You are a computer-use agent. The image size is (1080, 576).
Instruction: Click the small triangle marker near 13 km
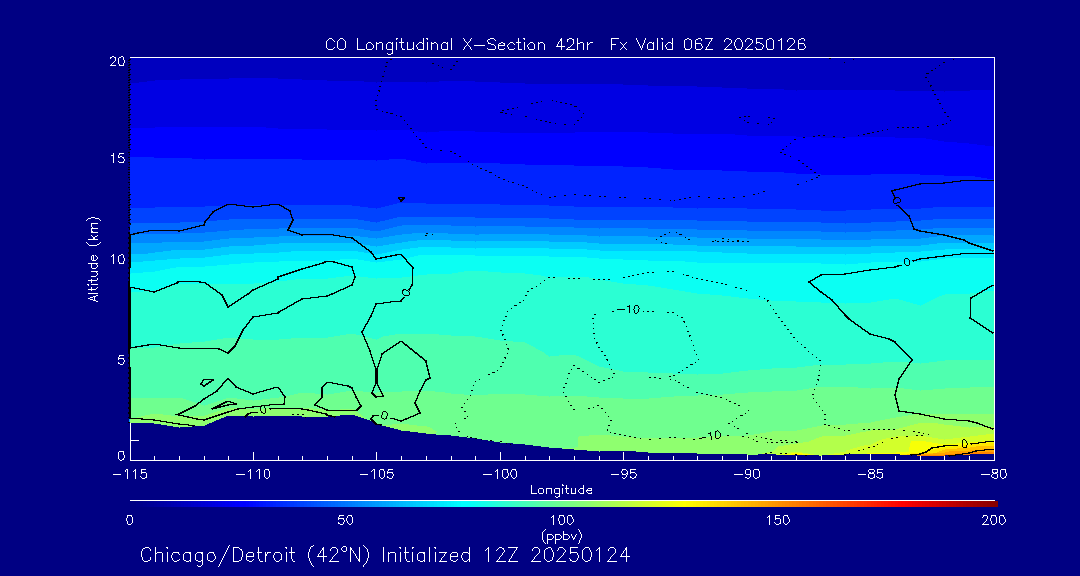(x=401, y=199)
